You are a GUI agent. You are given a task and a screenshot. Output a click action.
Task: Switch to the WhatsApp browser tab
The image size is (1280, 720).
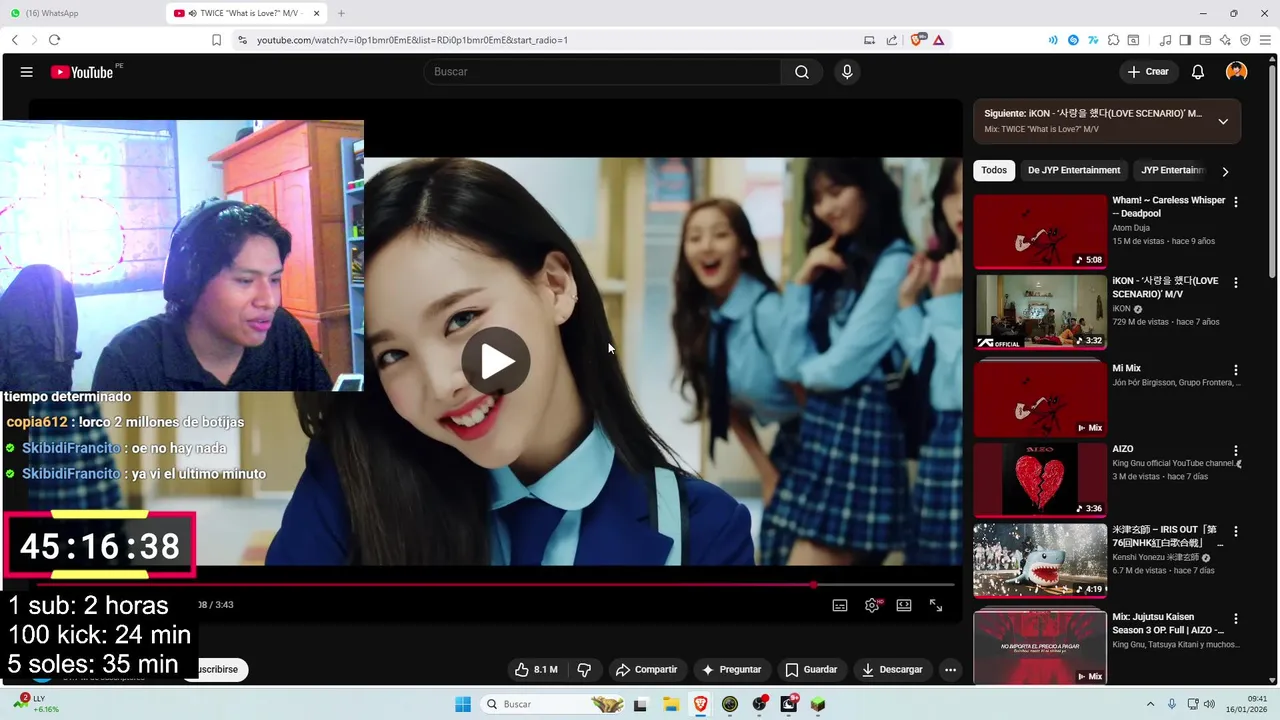(80, 13)
